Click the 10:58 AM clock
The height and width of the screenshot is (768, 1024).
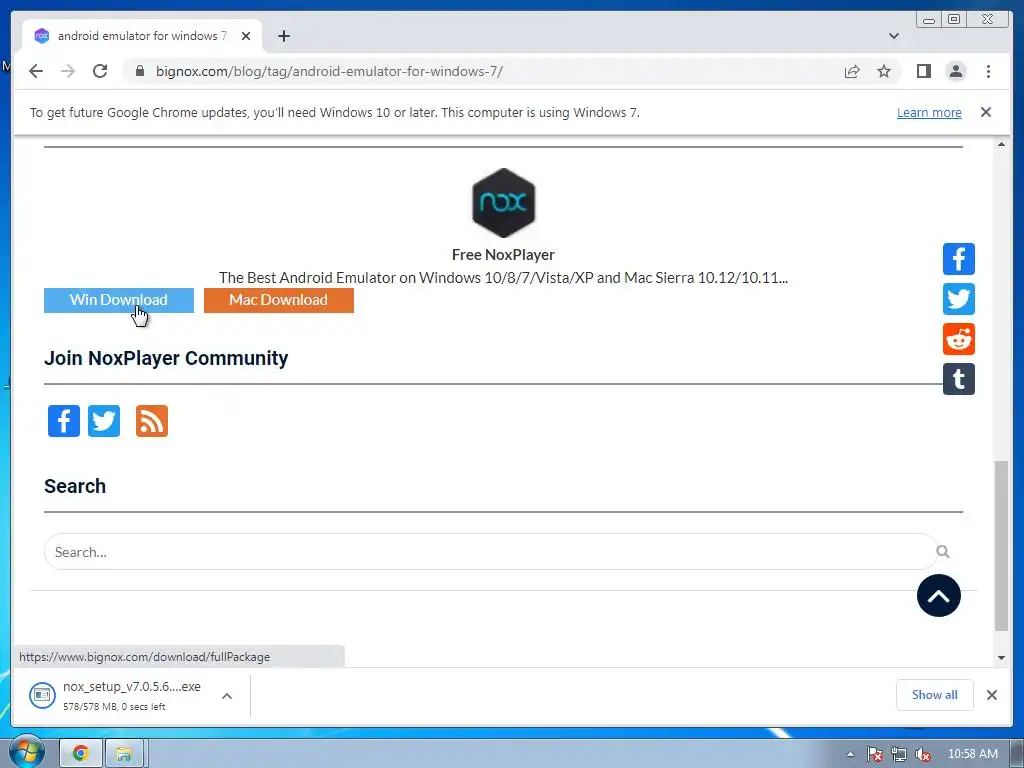point(972,754)
